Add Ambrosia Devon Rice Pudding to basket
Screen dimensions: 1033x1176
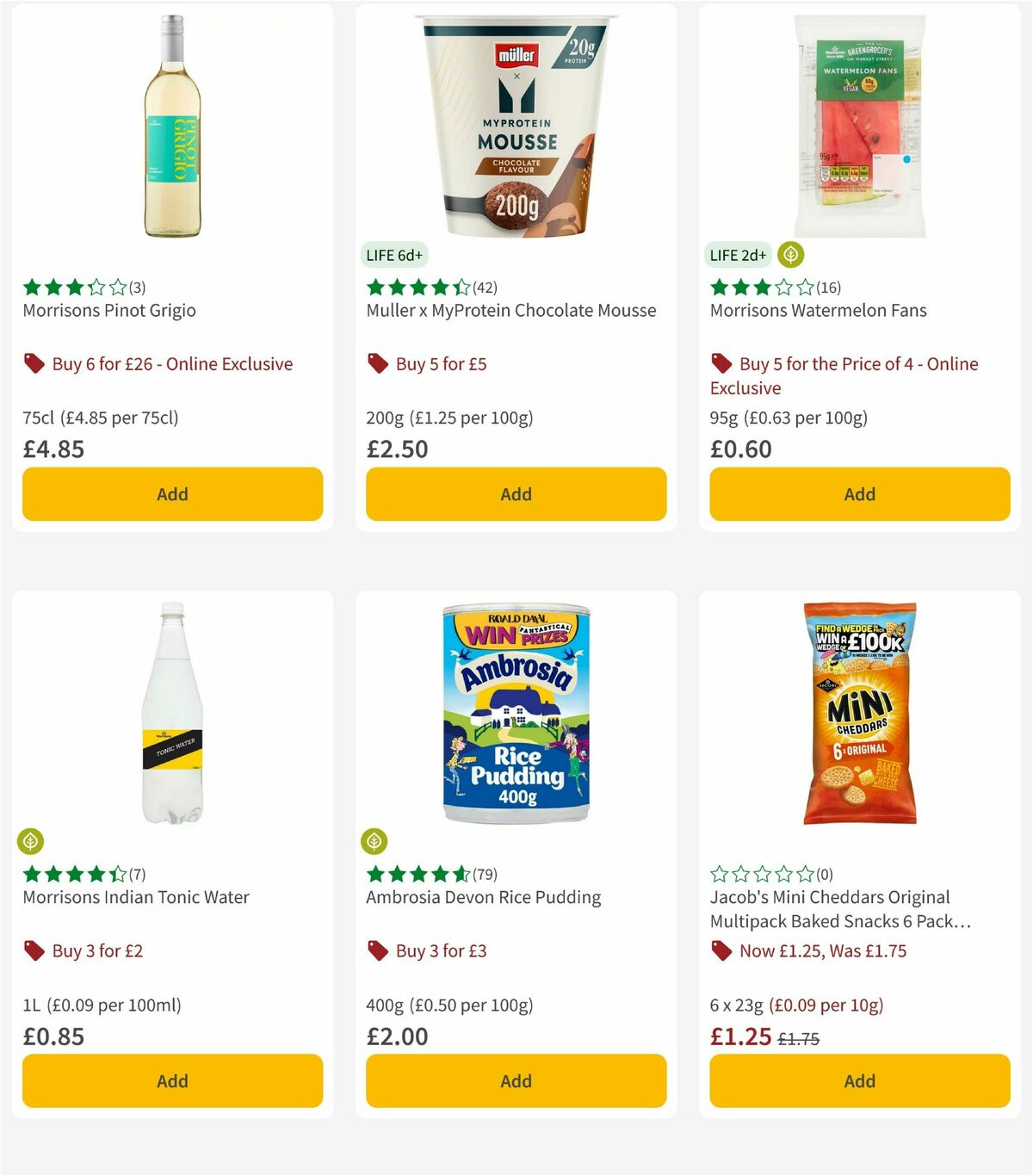[x=515, y=1080]
